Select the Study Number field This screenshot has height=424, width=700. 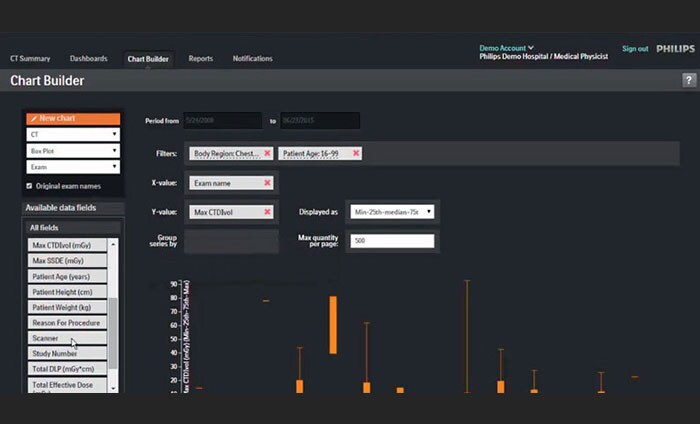point(67,353)
